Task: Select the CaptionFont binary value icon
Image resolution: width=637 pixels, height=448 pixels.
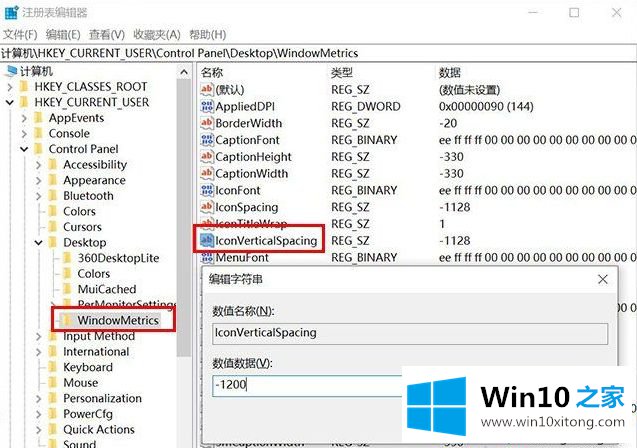Action: click(207, 140)
